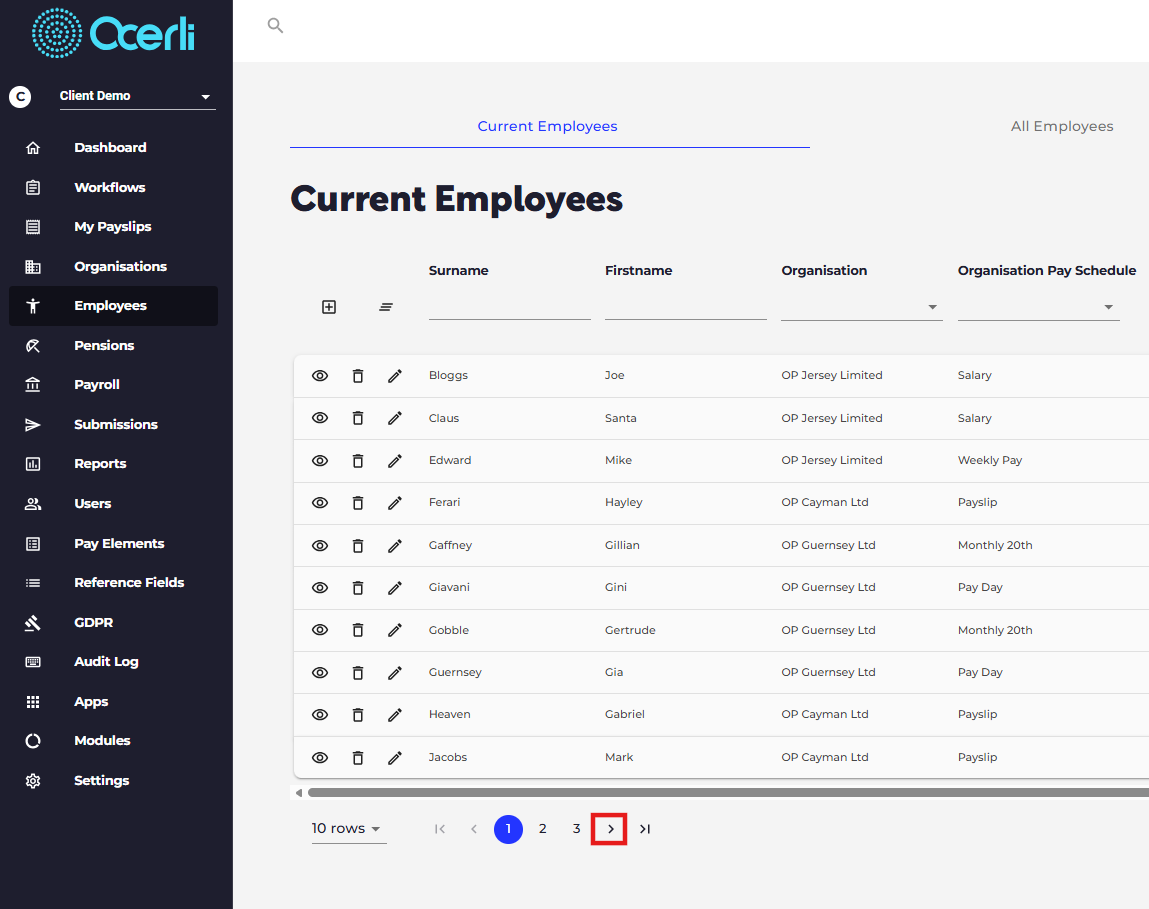Delete the Gobble employee row
Image resolution: width=1149 pixels, height=909 pixels.
coord(358,630)
